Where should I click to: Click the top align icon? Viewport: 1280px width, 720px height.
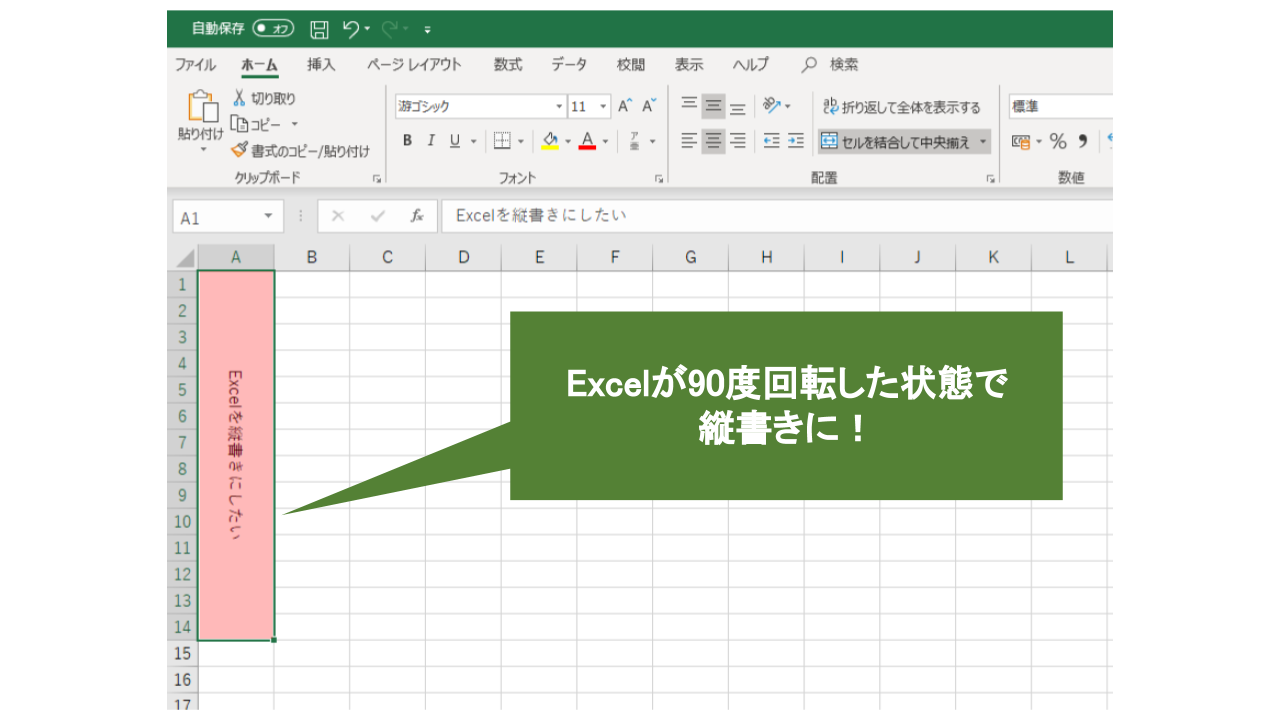coord(689,106)
